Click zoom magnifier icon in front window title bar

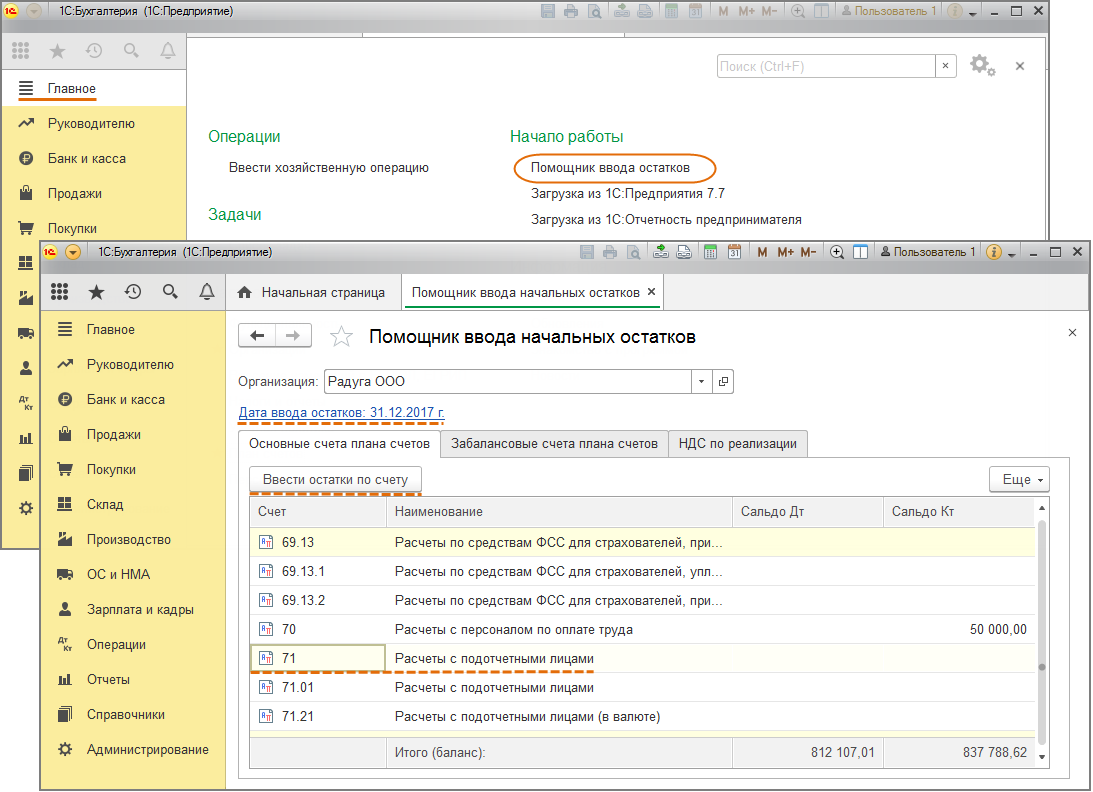click(837, 252)
